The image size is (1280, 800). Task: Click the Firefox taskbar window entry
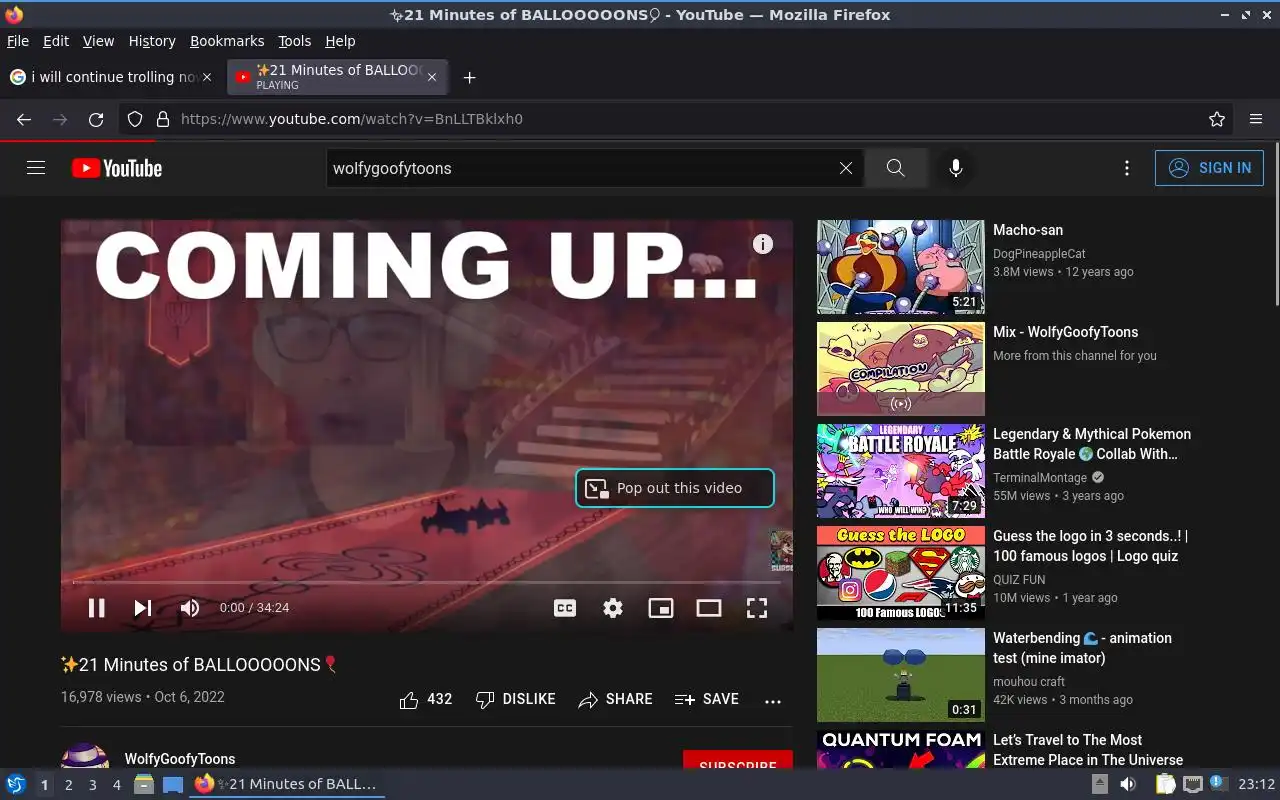click(287, 785)
